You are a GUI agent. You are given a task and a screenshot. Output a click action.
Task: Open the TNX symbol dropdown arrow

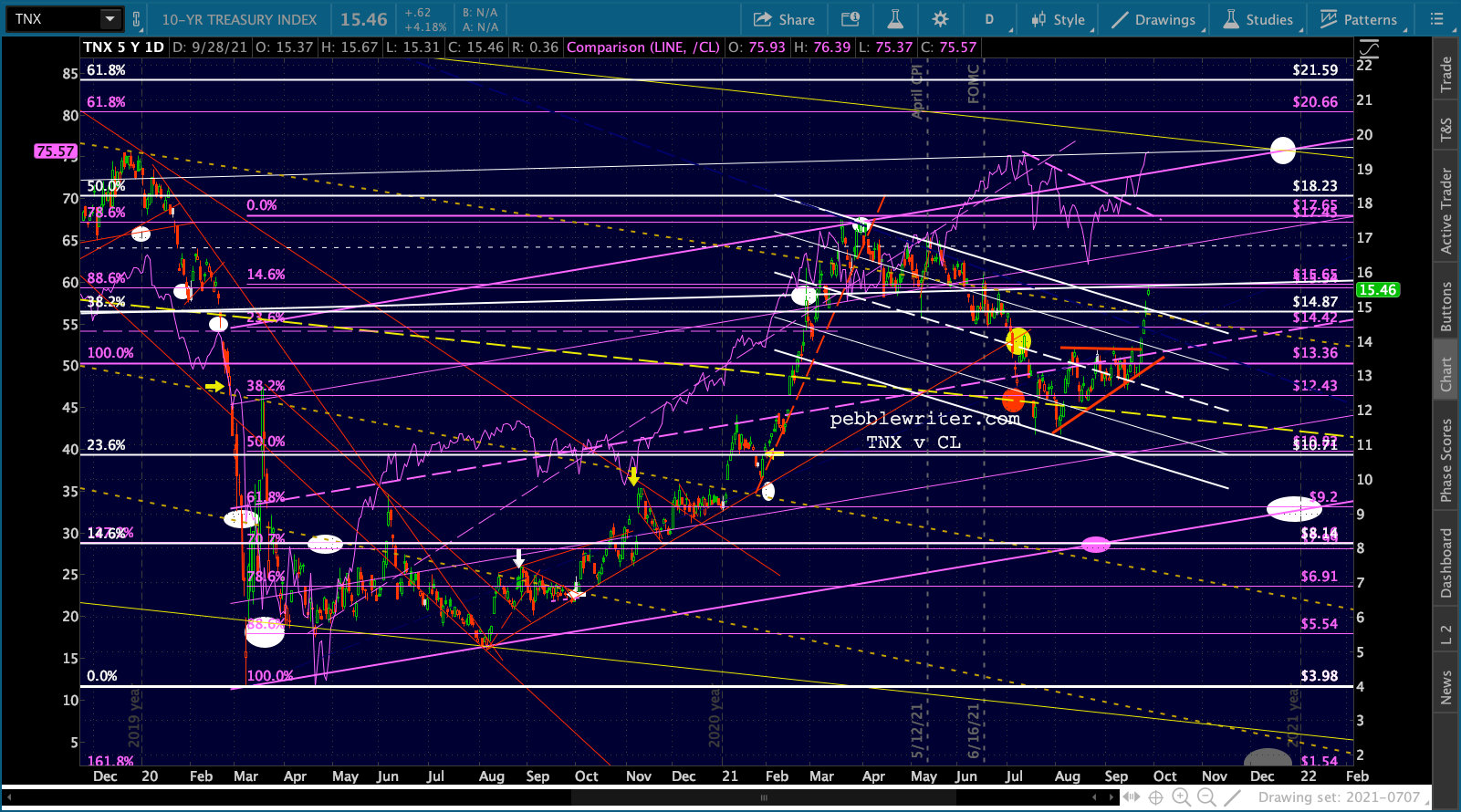point(110,19)
